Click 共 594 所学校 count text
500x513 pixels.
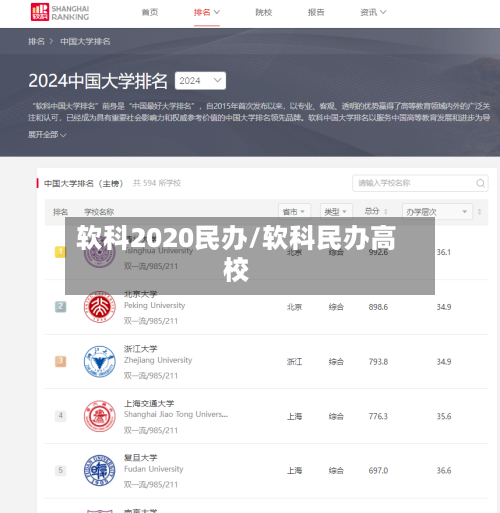(x=157, y=183)
